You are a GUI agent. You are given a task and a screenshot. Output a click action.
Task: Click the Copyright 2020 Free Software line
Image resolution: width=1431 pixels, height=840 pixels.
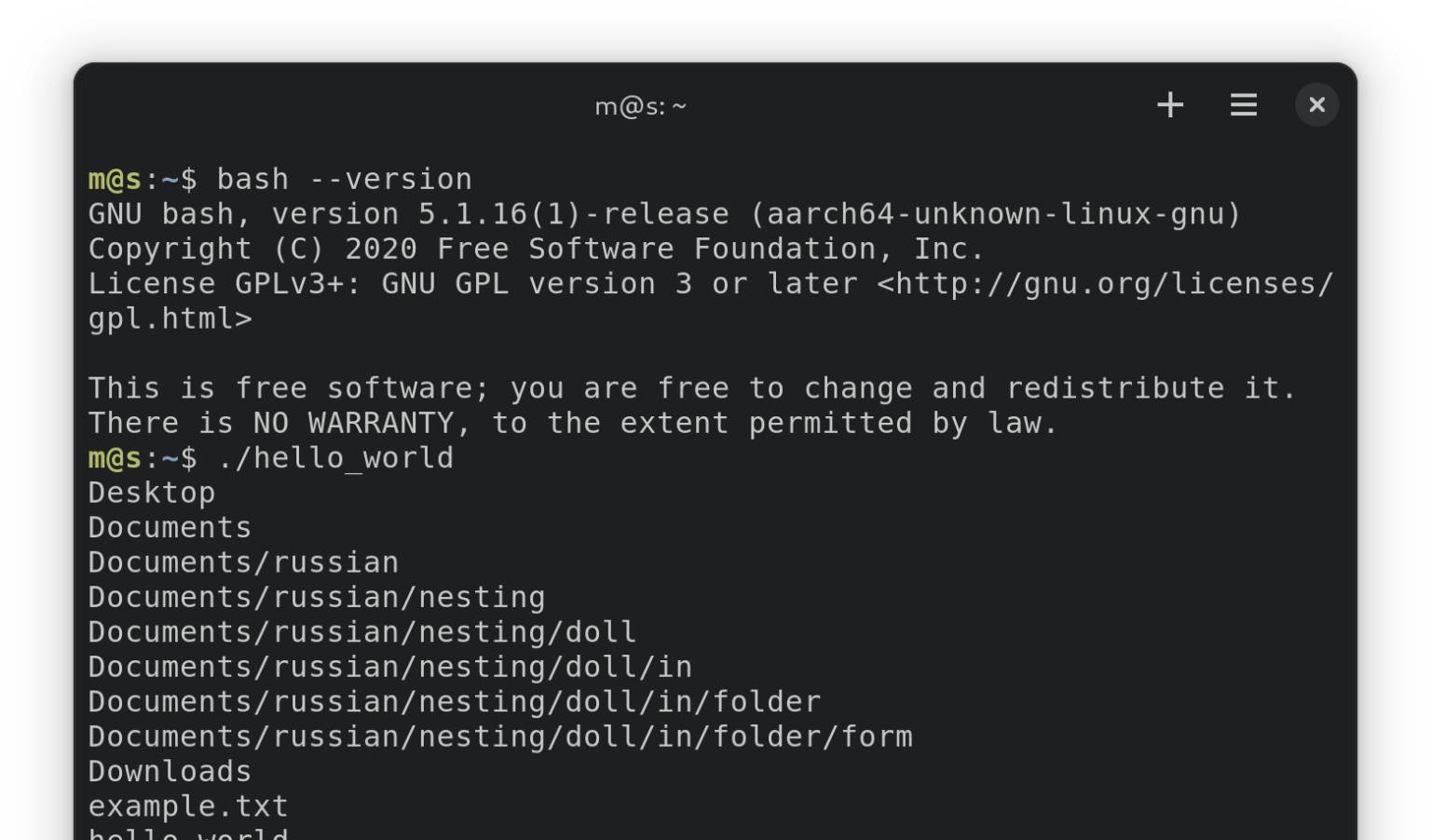click(537, 250)
